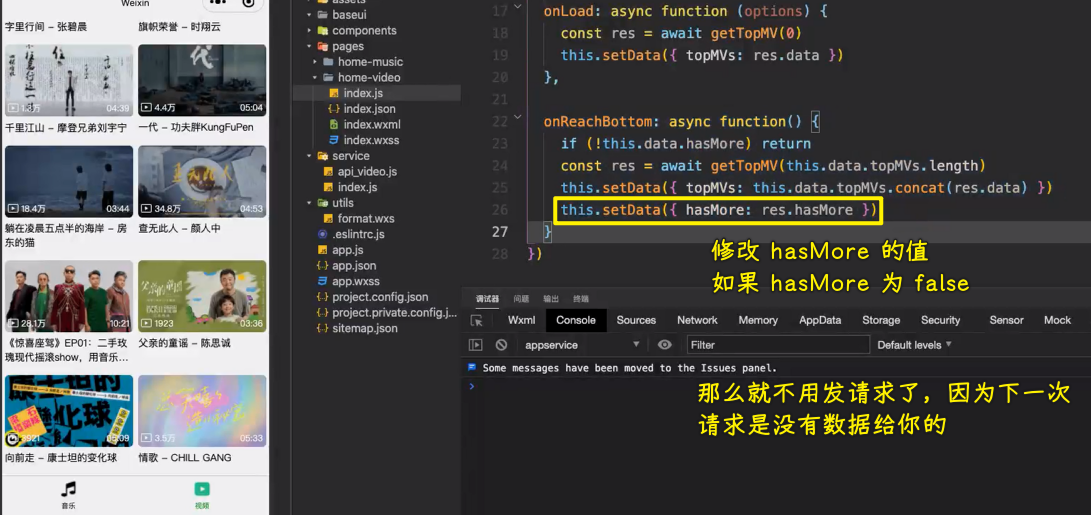Fold the onReachBottom function at line 22
The image size is (1091, 515).
pyautogui.click(x=517, y=118)
